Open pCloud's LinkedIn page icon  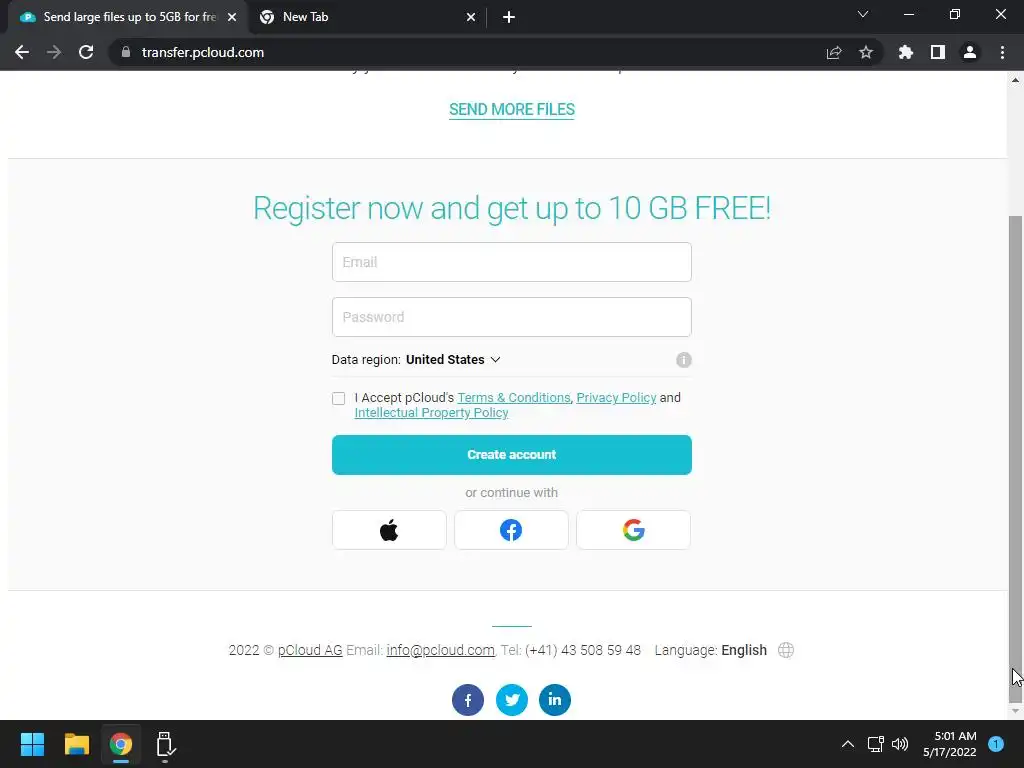pyautogui.click(x=554, y=700)
